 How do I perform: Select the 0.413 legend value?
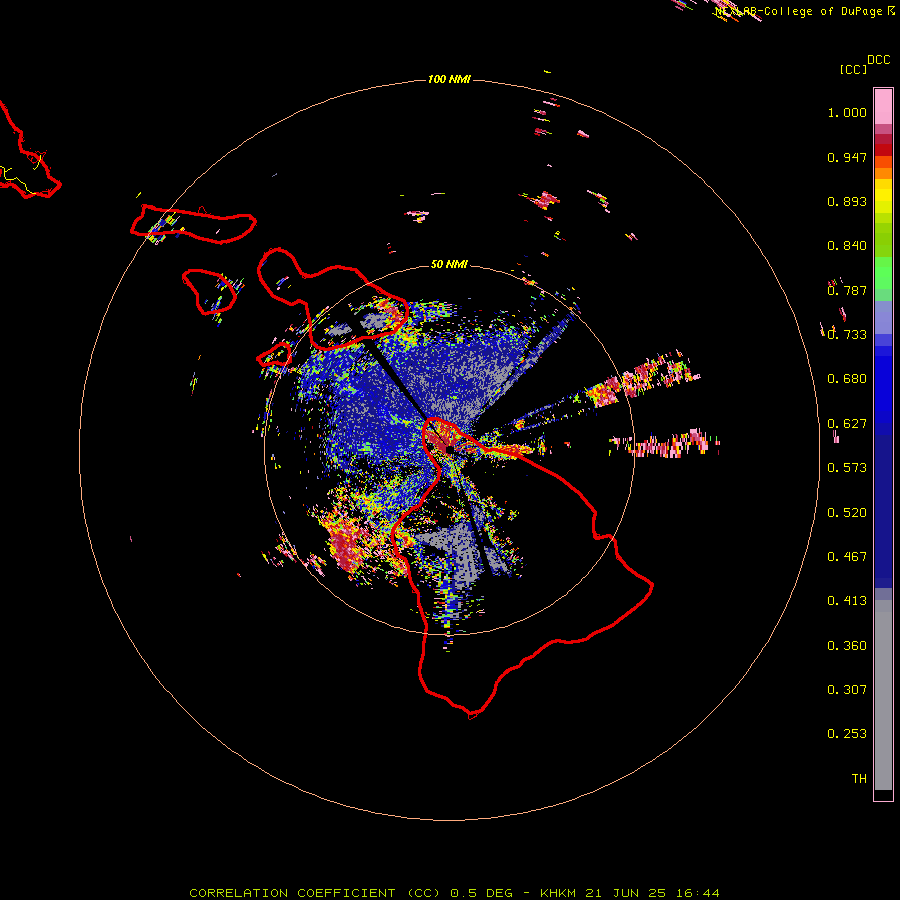[x=847, y=601]
